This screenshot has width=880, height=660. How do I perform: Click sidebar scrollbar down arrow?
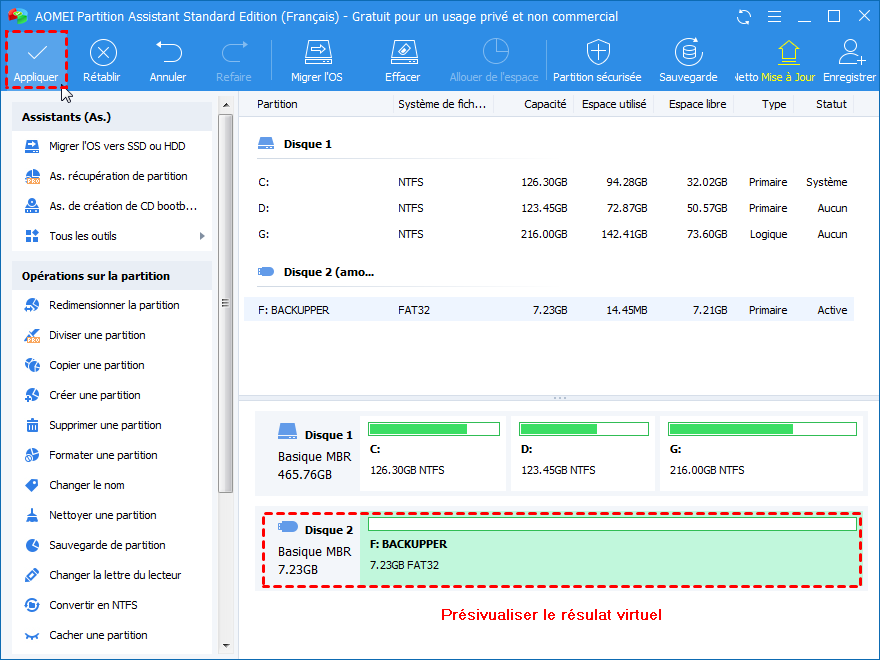point(226,646)
